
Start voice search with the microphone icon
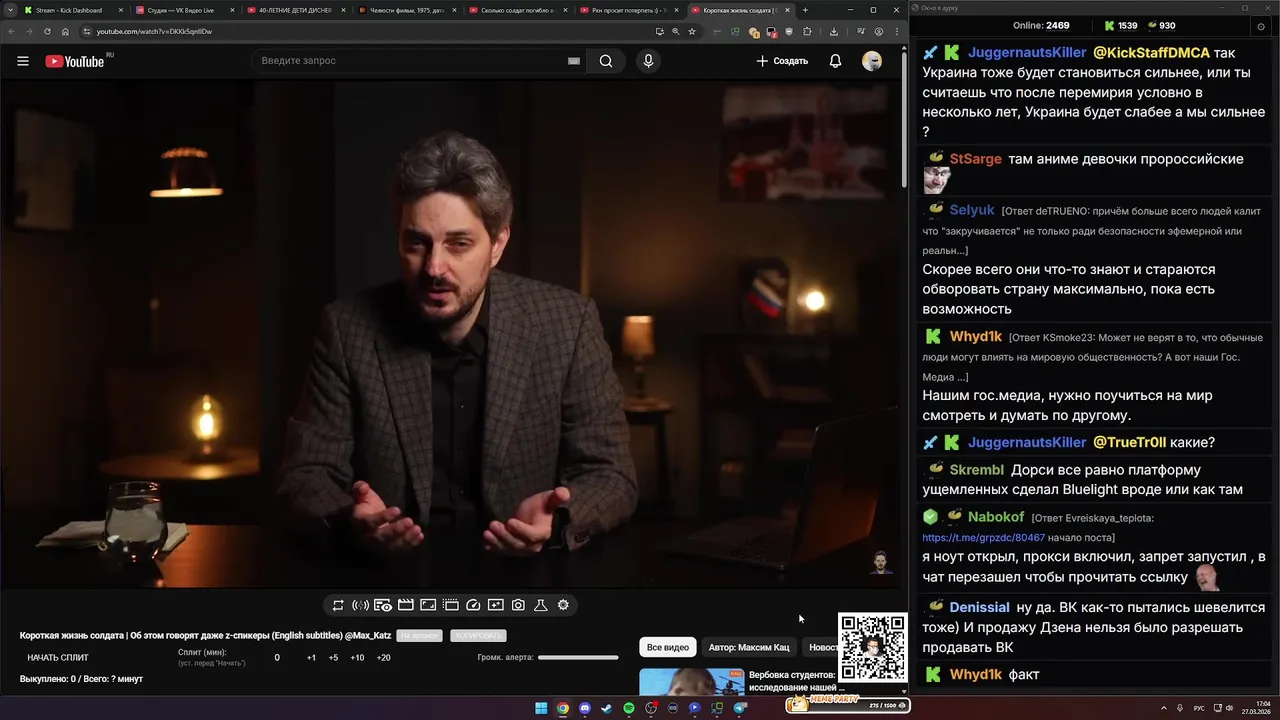coord(648,61)
